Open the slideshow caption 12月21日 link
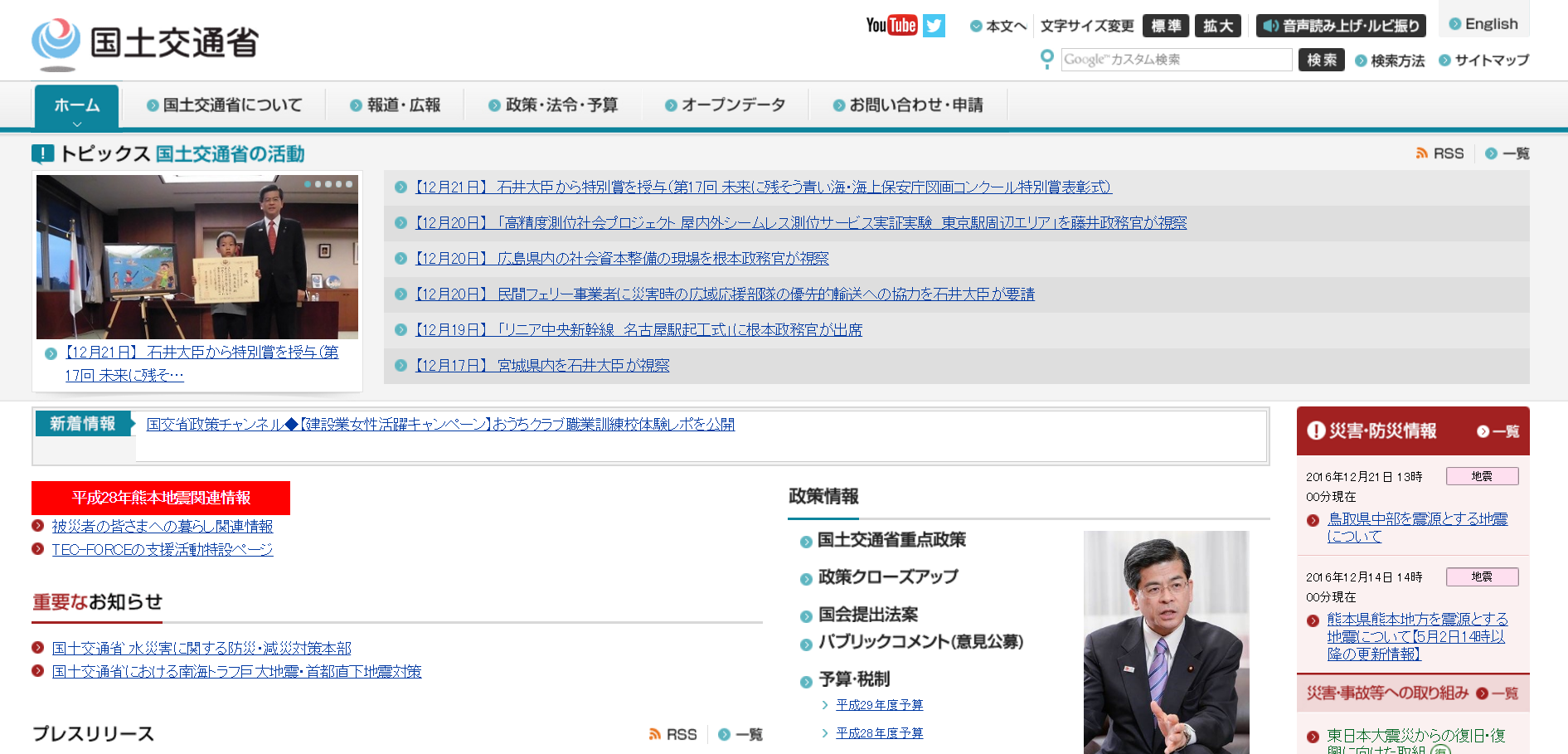1568x754 pixels. [201, 363]
